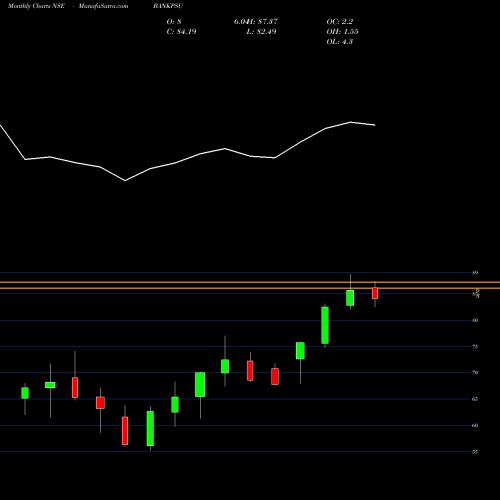The image size is (500, 500).
Task: Click the 80 price axis label
Action: [x=475, y=320]
